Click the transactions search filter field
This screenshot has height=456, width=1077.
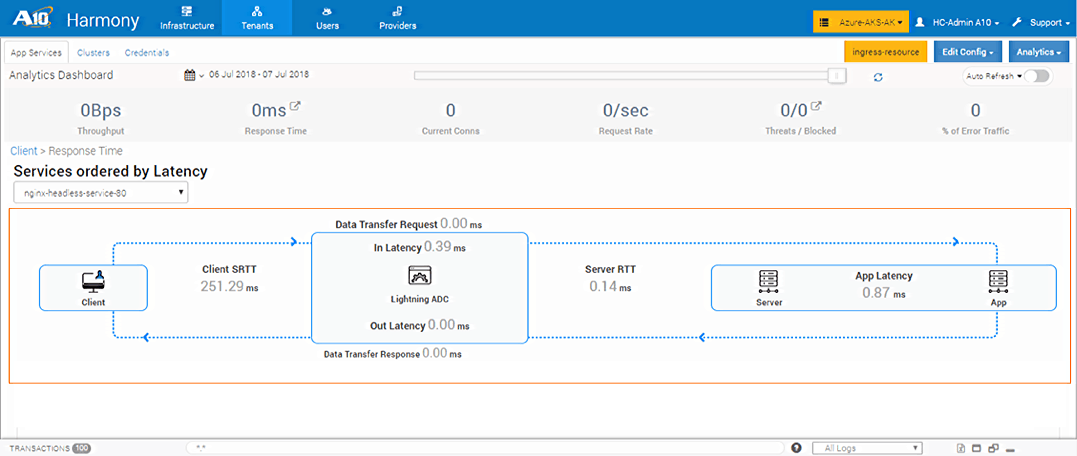(x=485, y=448)
